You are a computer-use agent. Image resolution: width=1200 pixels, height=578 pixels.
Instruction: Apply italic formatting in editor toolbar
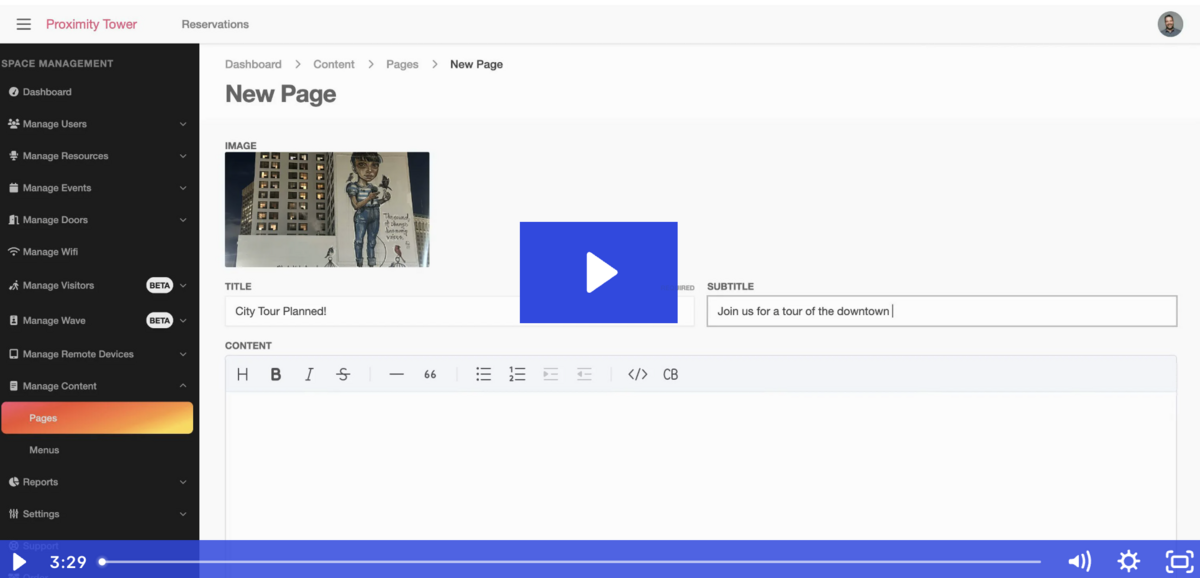[x=309, y=375]
